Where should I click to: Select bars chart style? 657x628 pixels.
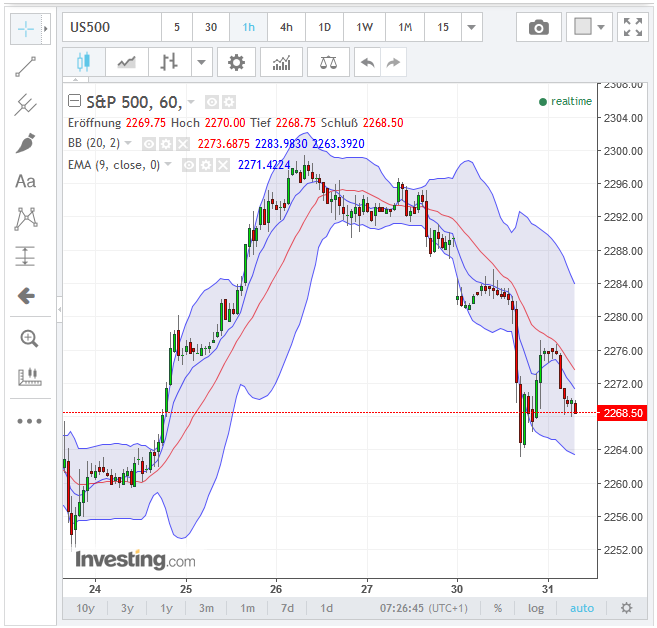[170, 62]
